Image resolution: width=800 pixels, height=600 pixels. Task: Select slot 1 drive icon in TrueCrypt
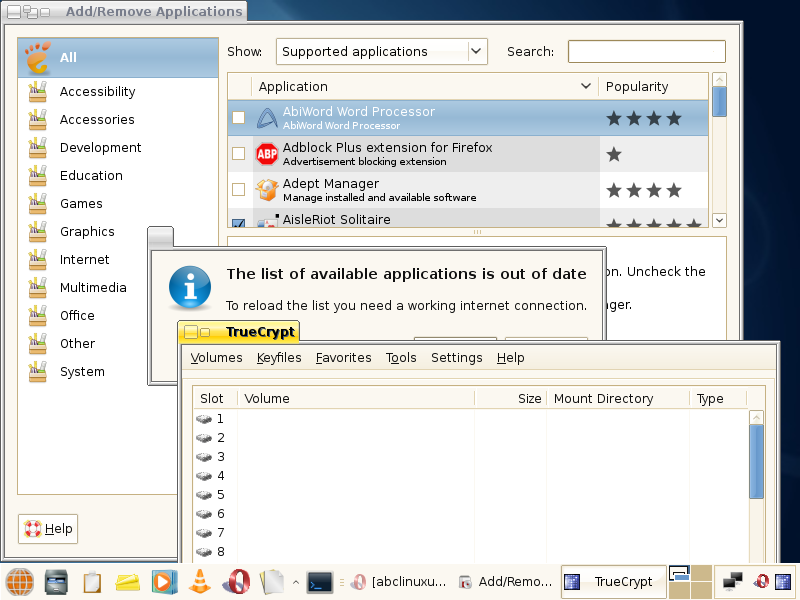tap(204, 419)
